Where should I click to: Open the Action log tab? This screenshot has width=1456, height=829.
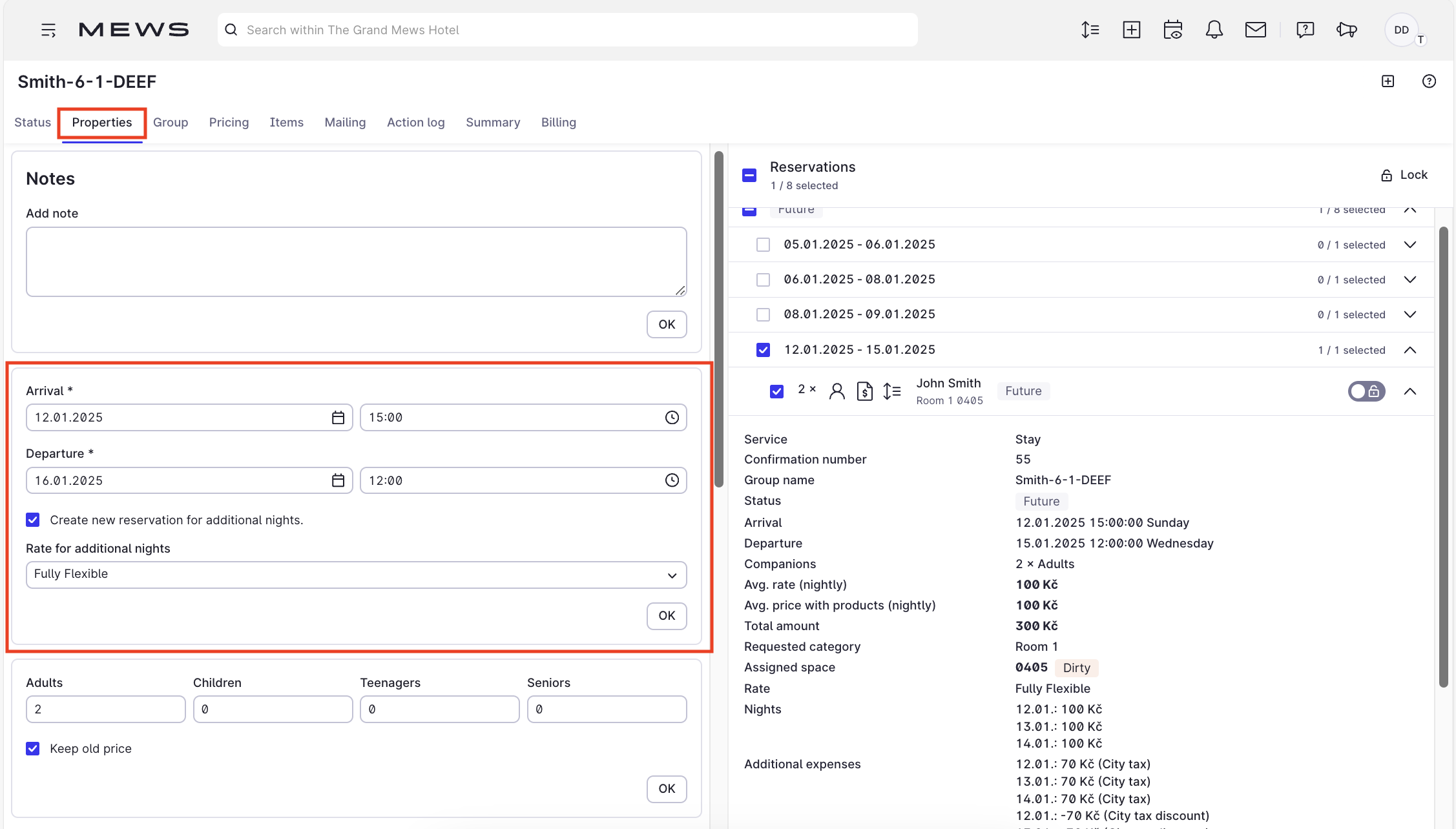(415, 122)
